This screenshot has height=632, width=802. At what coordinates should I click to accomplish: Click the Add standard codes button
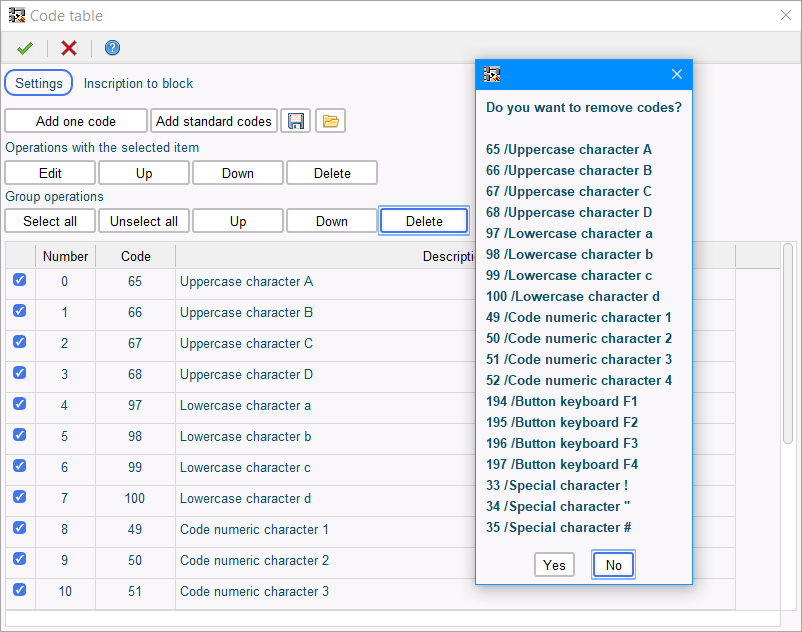click(x=214, y=121)
